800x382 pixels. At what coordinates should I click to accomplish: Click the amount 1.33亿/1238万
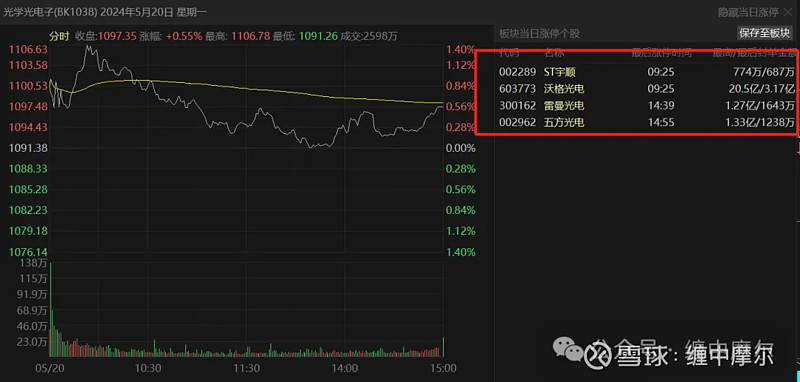point(759,122)
